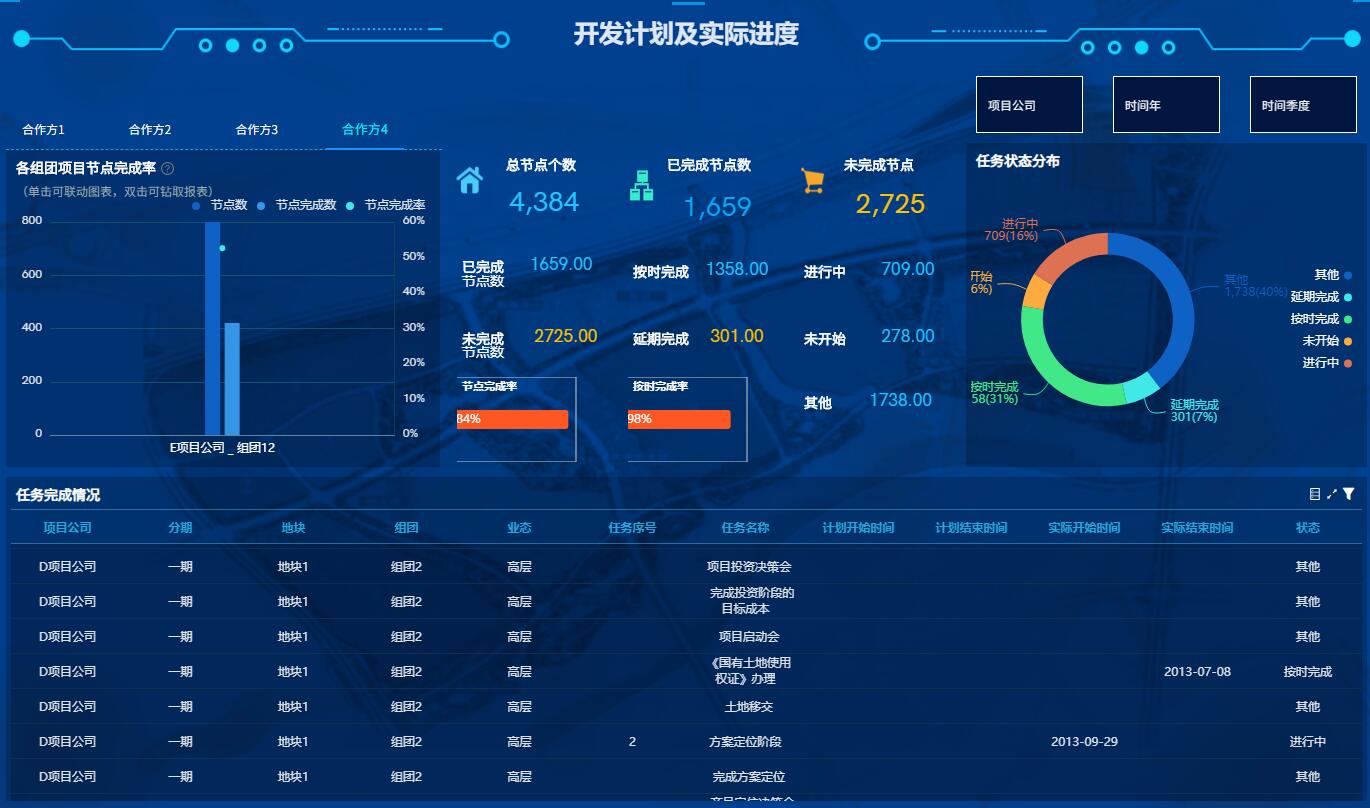This screenshot has height=808, width=1370.
Task: Open the 时间年 filter selector
Action: 1166,104
